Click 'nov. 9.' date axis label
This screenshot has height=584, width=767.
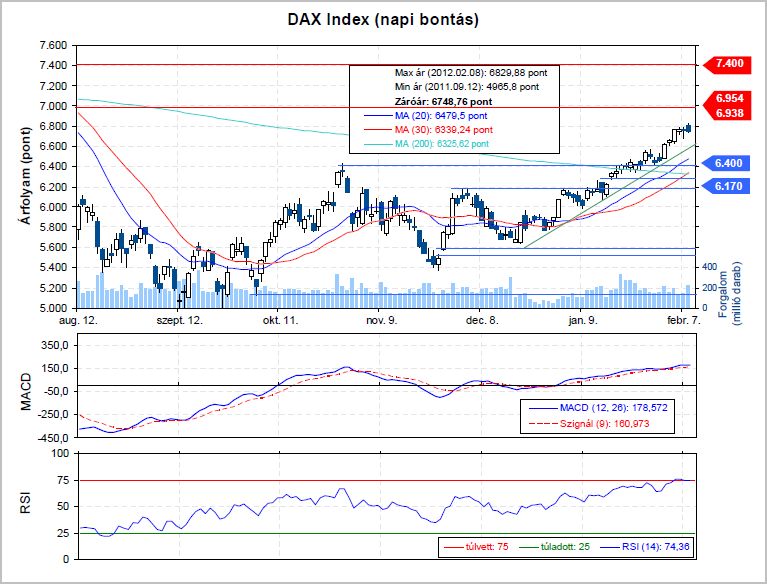[x=382, y=320]
